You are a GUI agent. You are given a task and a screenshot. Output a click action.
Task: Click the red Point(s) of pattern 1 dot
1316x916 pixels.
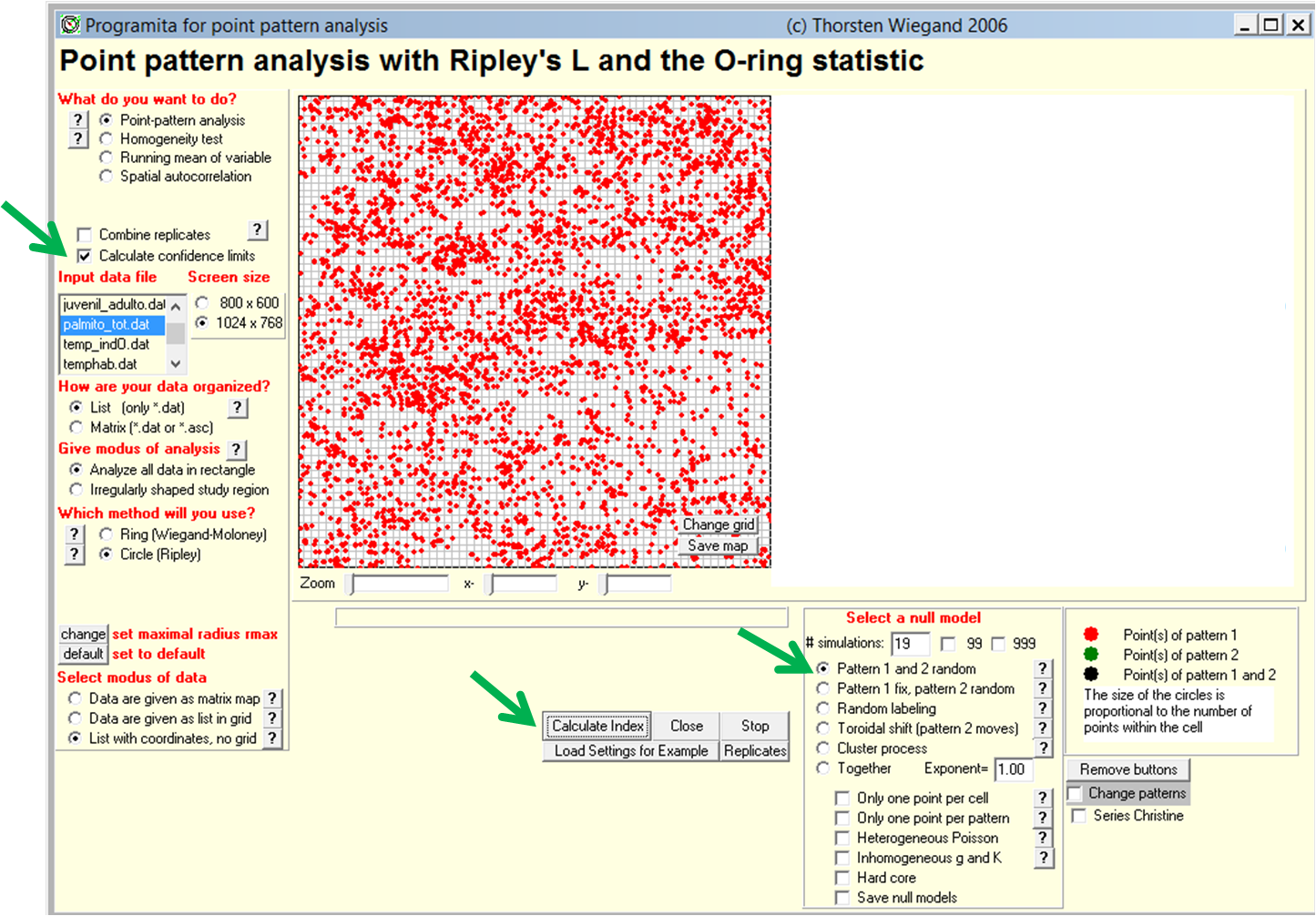1091,635
